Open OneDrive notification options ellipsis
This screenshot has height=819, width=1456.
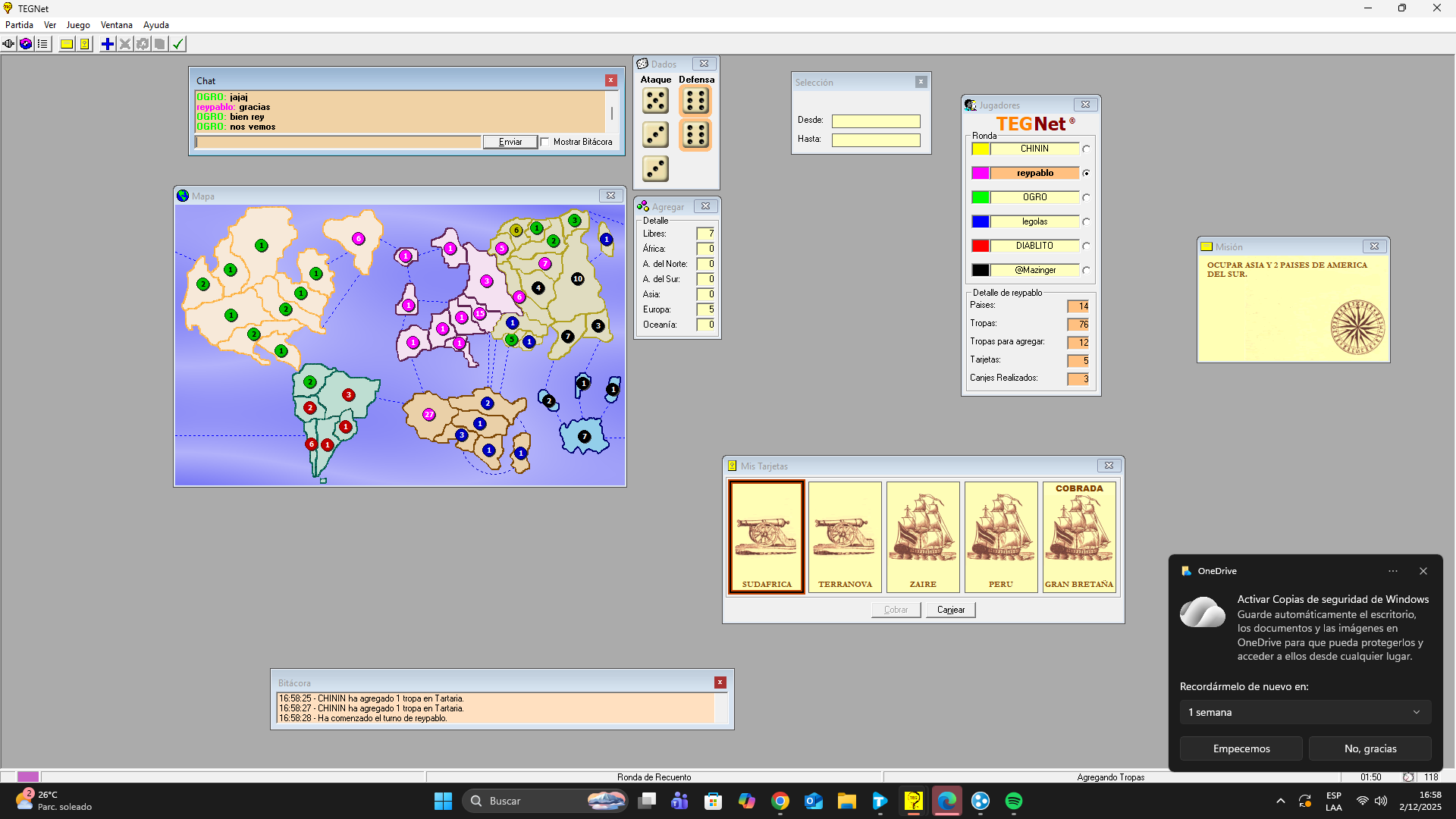(1392, 571)
